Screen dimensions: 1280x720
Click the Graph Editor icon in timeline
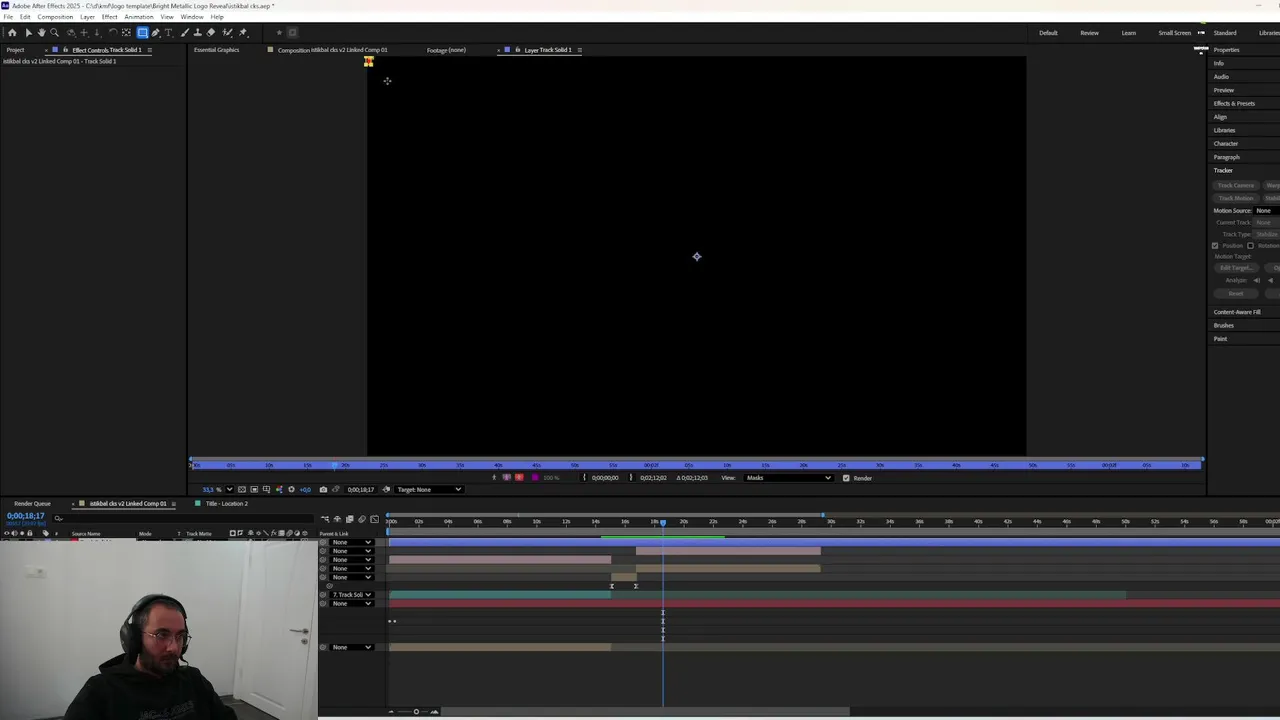pos(374,519)
